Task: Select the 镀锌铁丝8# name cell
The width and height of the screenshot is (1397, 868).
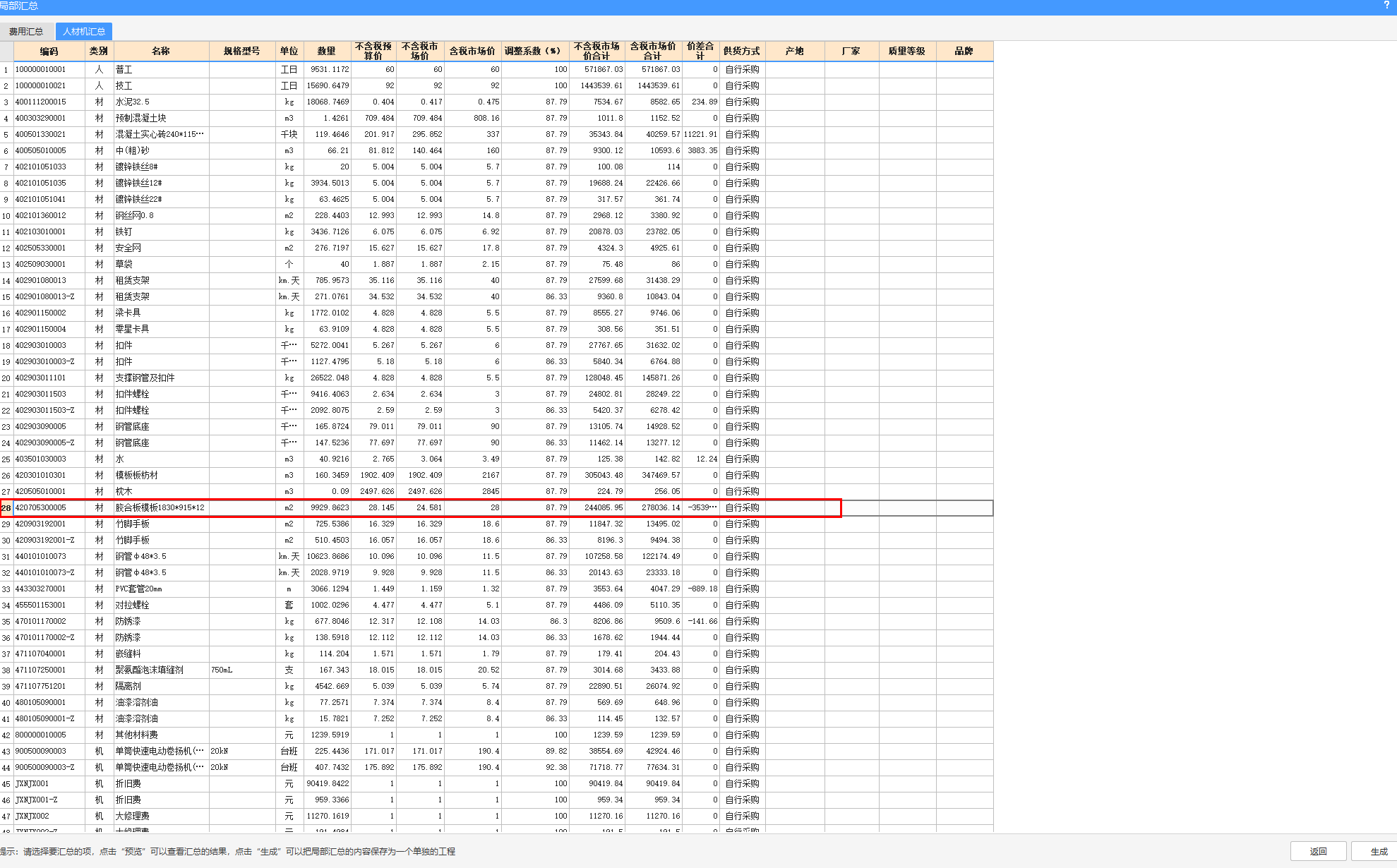Action: pyautogui.click(x=161, y=167)
